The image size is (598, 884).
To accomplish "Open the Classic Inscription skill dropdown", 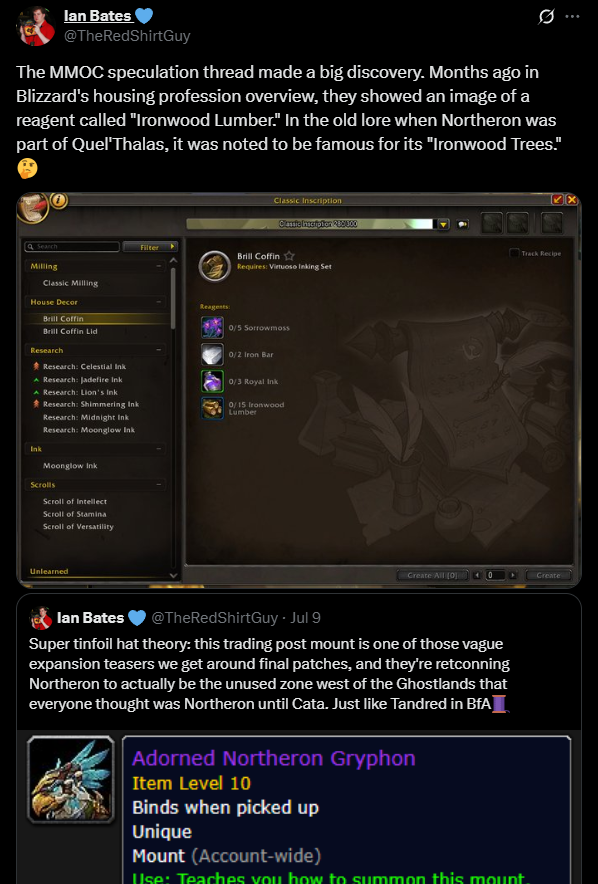I will click(444, 224).
